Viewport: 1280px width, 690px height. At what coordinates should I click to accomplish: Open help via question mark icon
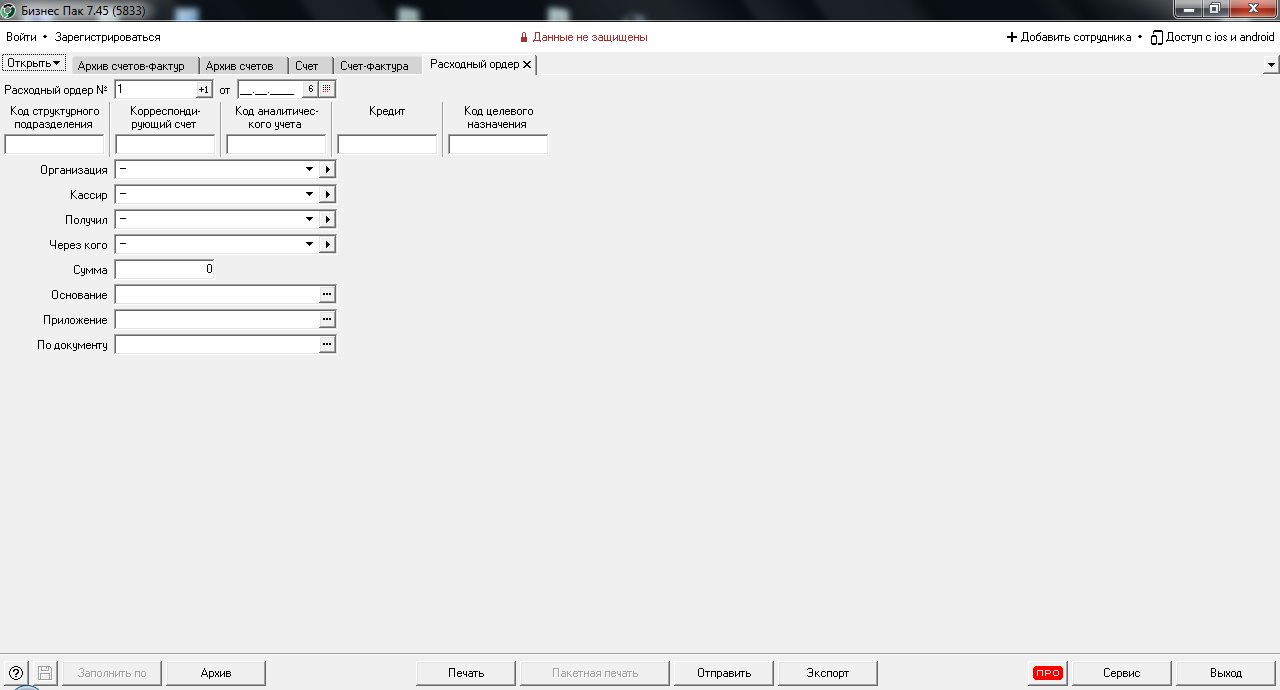[x=15, y=673]
